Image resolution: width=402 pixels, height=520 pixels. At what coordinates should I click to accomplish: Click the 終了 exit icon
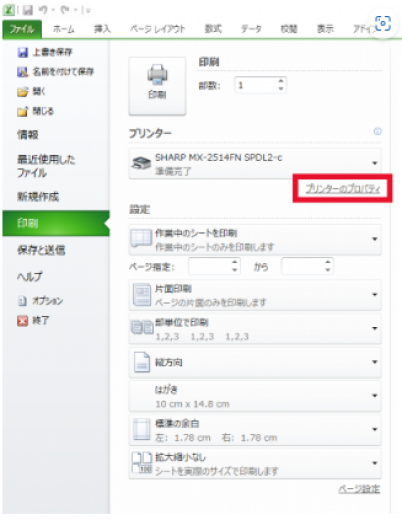pyautogui.click(x=23, y=321)
